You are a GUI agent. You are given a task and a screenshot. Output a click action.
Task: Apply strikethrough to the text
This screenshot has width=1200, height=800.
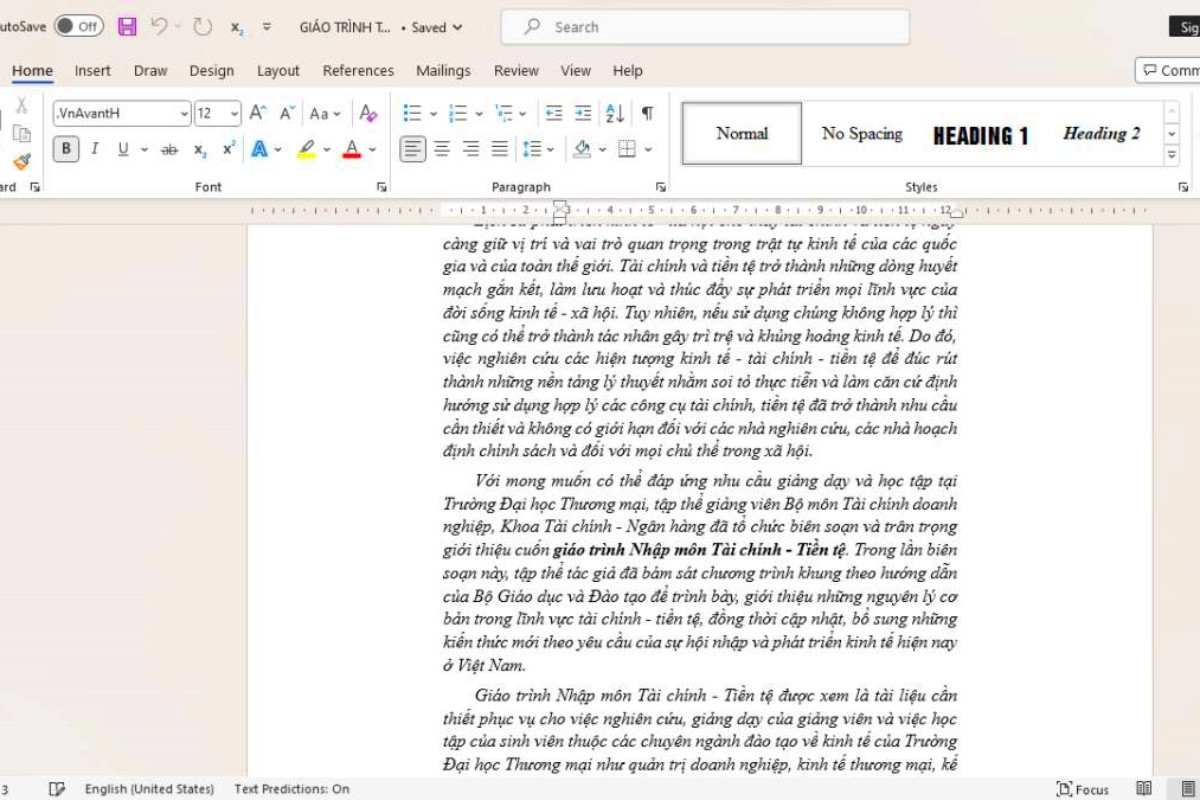pos(170,149)
